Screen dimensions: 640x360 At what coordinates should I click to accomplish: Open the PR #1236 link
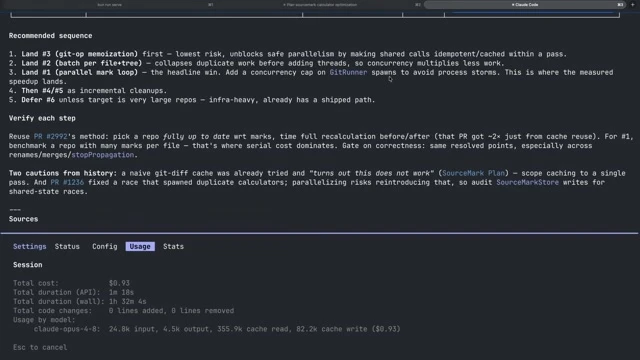[x=67, y=182]
